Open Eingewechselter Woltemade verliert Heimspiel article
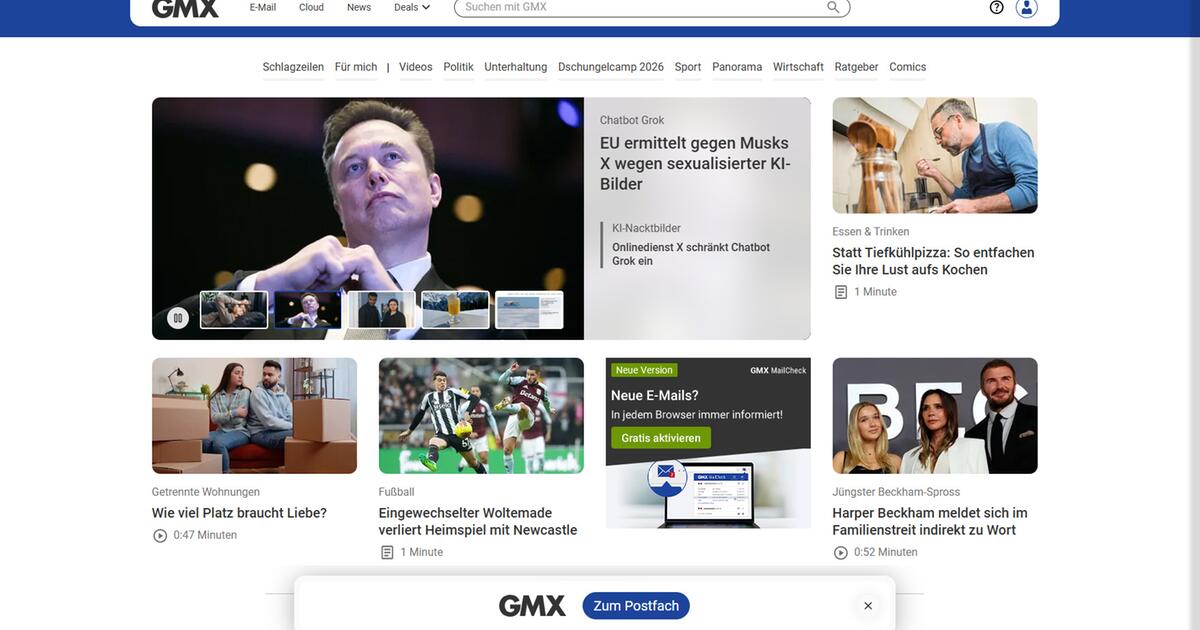The image size is (1200, 630). pos(478,522)
